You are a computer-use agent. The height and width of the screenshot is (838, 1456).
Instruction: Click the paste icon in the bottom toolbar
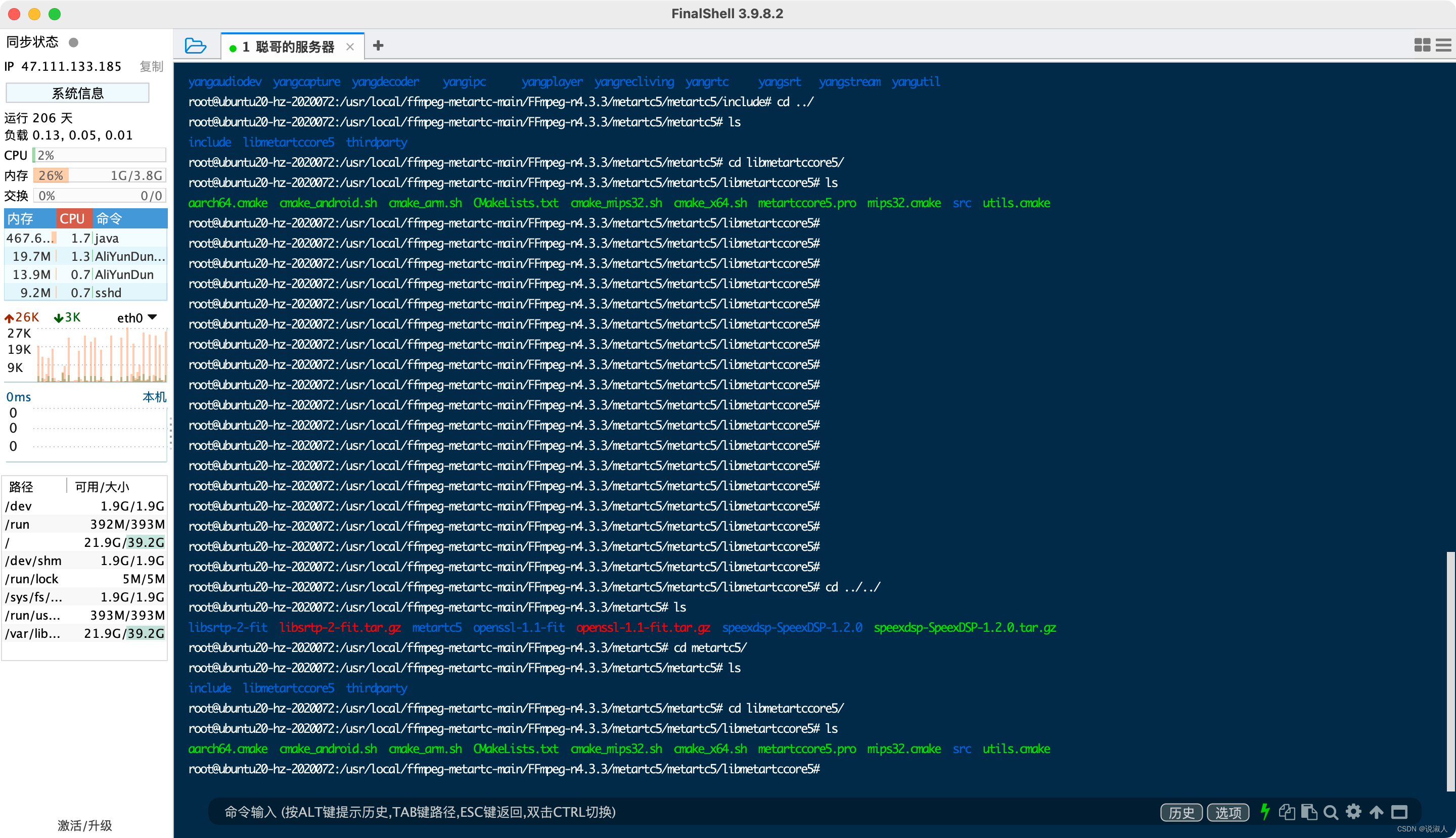tap(1309, 812)
